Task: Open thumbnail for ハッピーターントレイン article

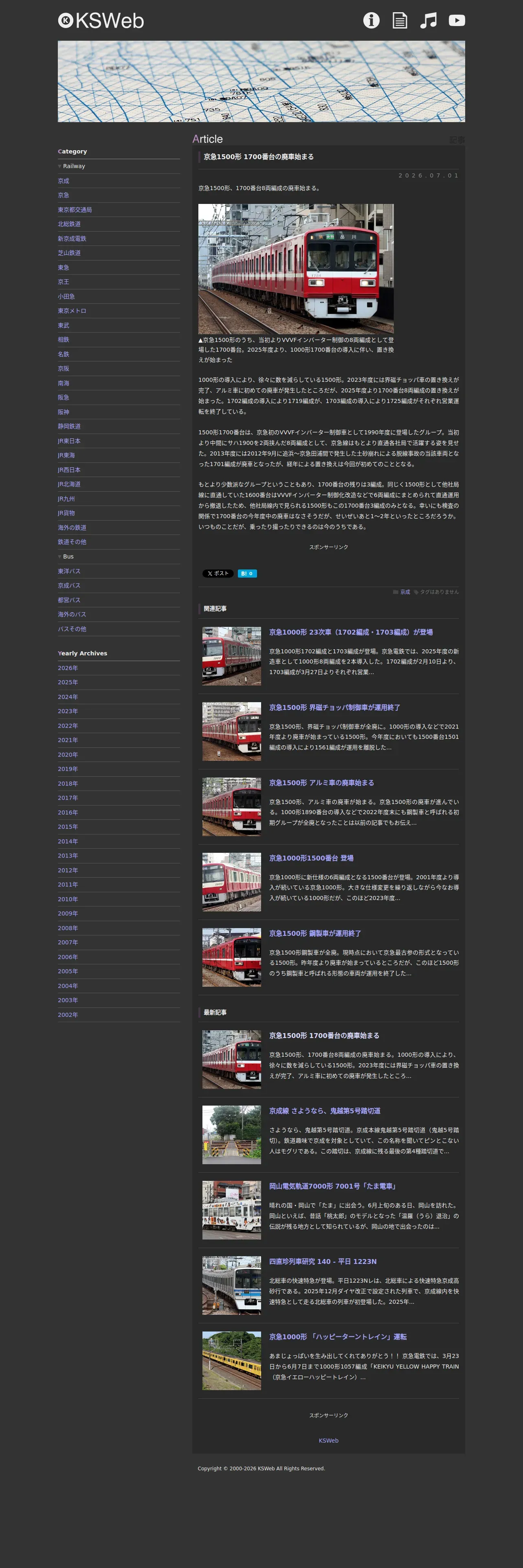Action: [231, 1360]
